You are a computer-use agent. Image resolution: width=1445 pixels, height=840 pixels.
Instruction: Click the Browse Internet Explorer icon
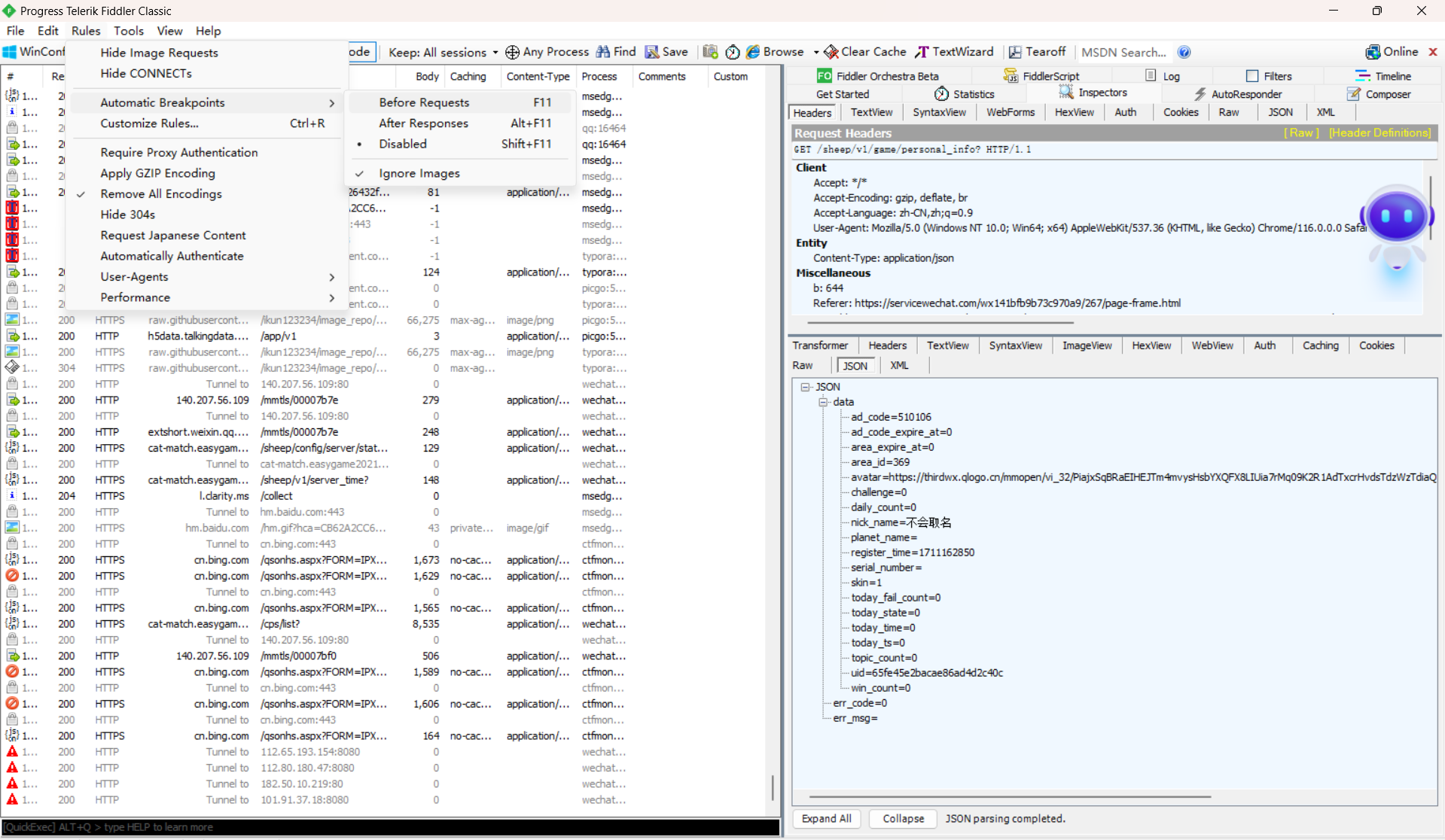click(753, 52)
